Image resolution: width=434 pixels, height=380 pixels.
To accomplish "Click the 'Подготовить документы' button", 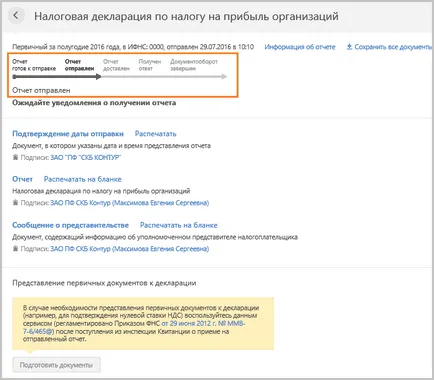I will pyautogui.click(x=56, y=365).
